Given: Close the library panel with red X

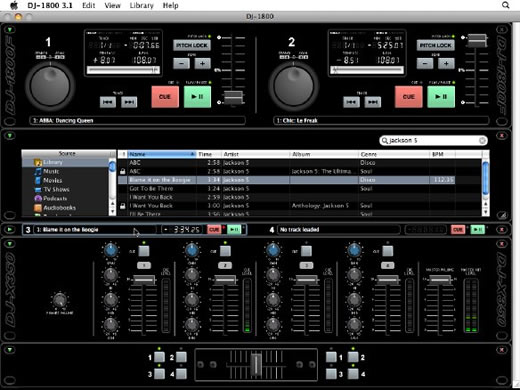Looking at the screenshot, I should [x=502, y=136].
